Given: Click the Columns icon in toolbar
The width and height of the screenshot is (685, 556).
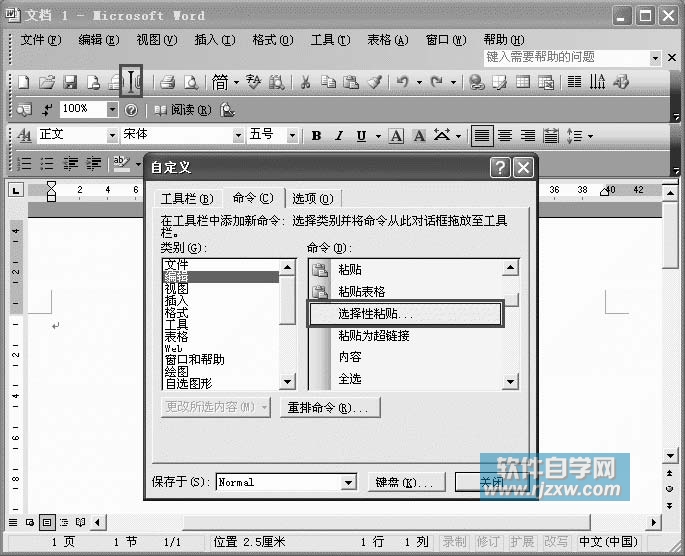Looking at the screenshot, I should [x=574, y=82].
